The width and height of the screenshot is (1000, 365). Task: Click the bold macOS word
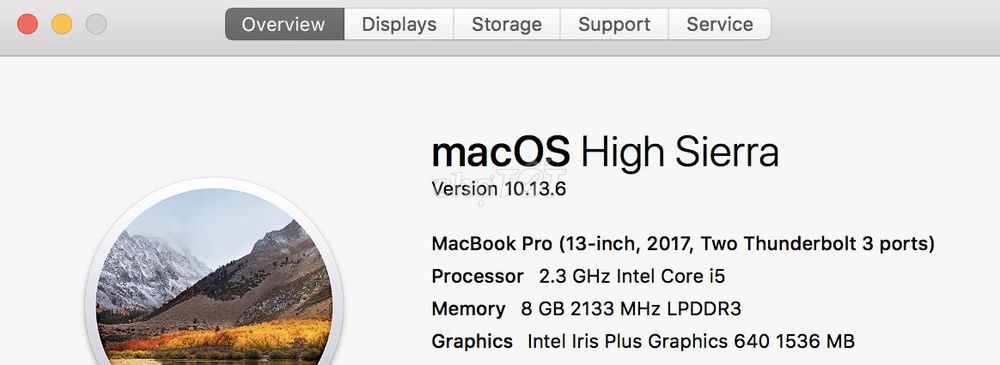pos(501,153)
